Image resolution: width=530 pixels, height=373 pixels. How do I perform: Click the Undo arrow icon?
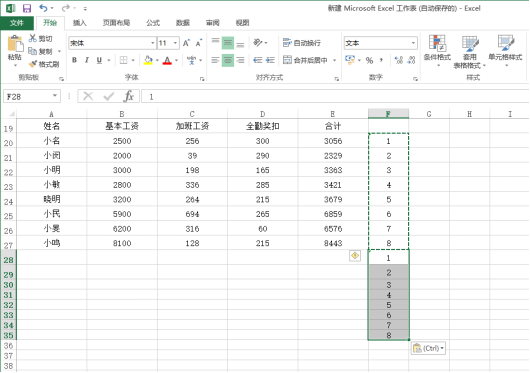click(x=43, y=8)
